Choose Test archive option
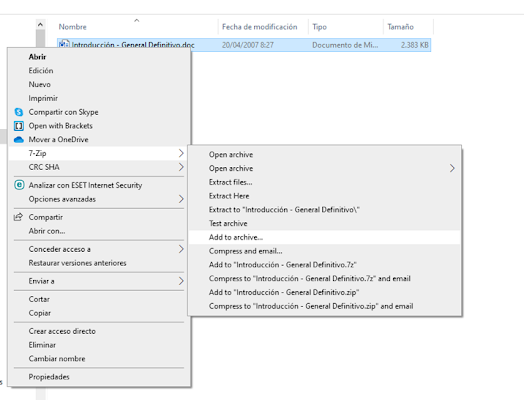The image size is (524, 400). tap(324, 223)
